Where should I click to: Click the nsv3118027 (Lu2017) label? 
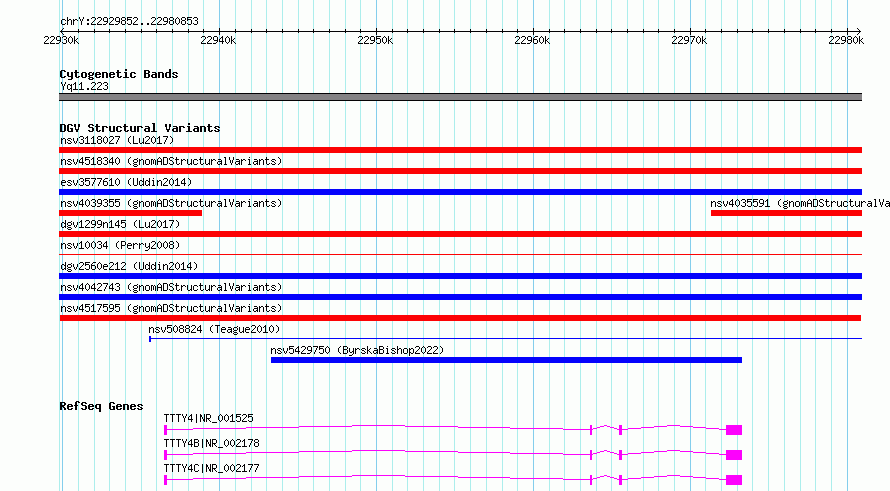point(117,140)
